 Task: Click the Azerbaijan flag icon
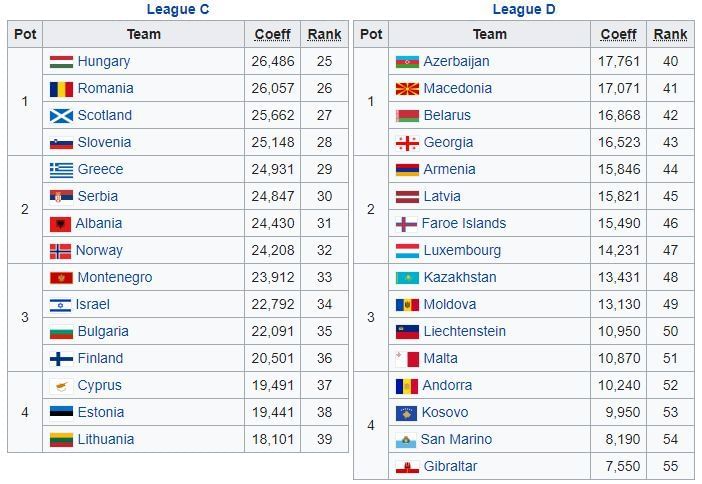pos(407,62)
